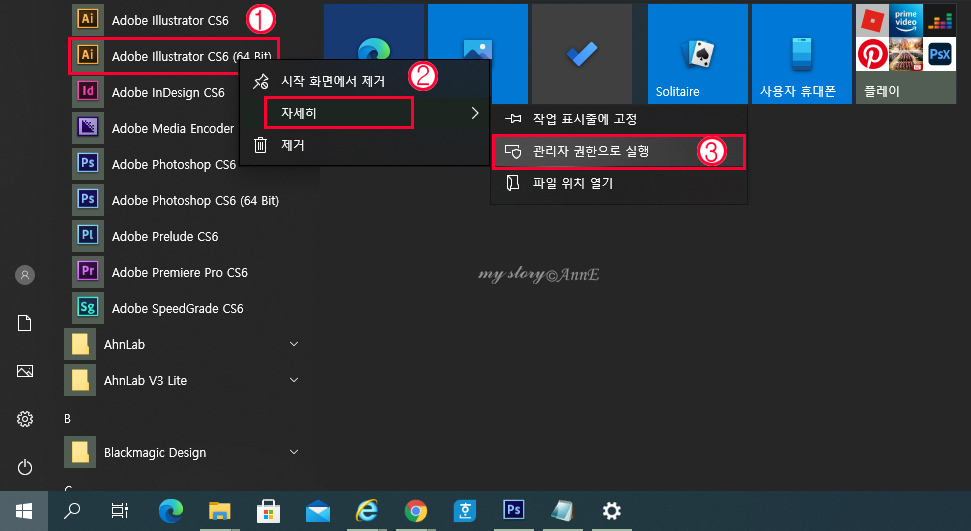971x531 pixels.
Task: Choose 관리자 권한으로 실행
Action: coord(619,151)
